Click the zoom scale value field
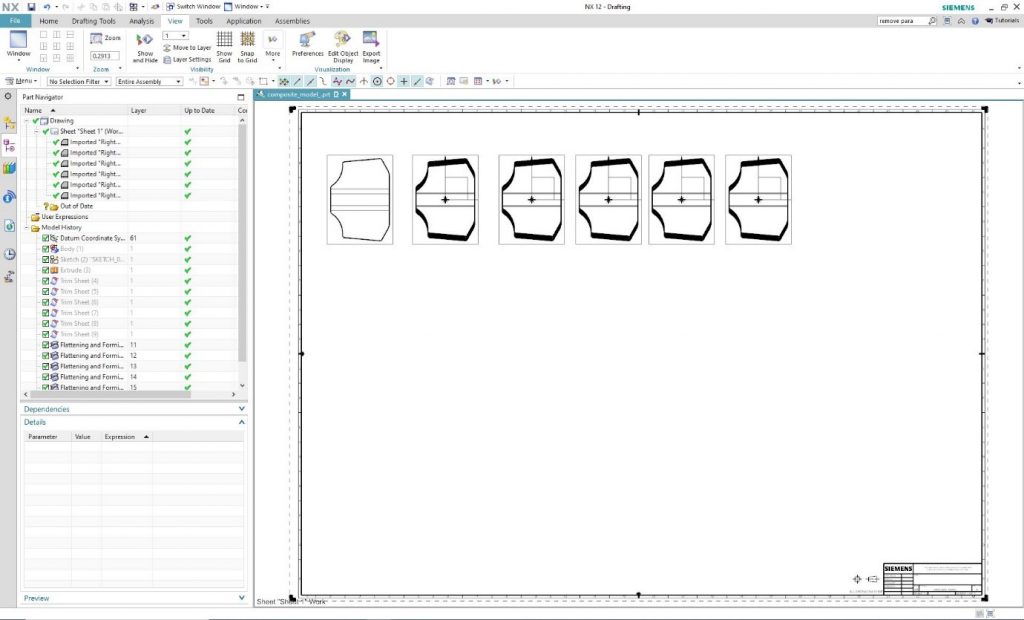The height and width of the screenshot is (620, 1024). [x=101, y=56]
